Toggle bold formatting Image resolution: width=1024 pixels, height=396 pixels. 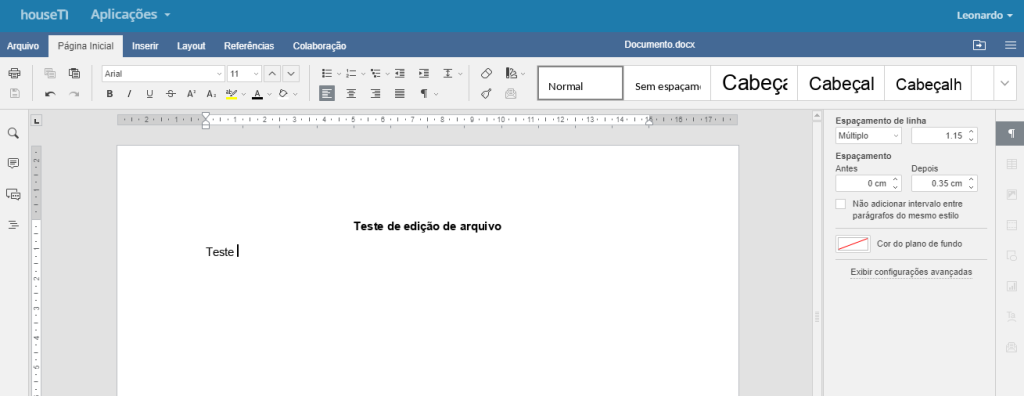[110, 93]
